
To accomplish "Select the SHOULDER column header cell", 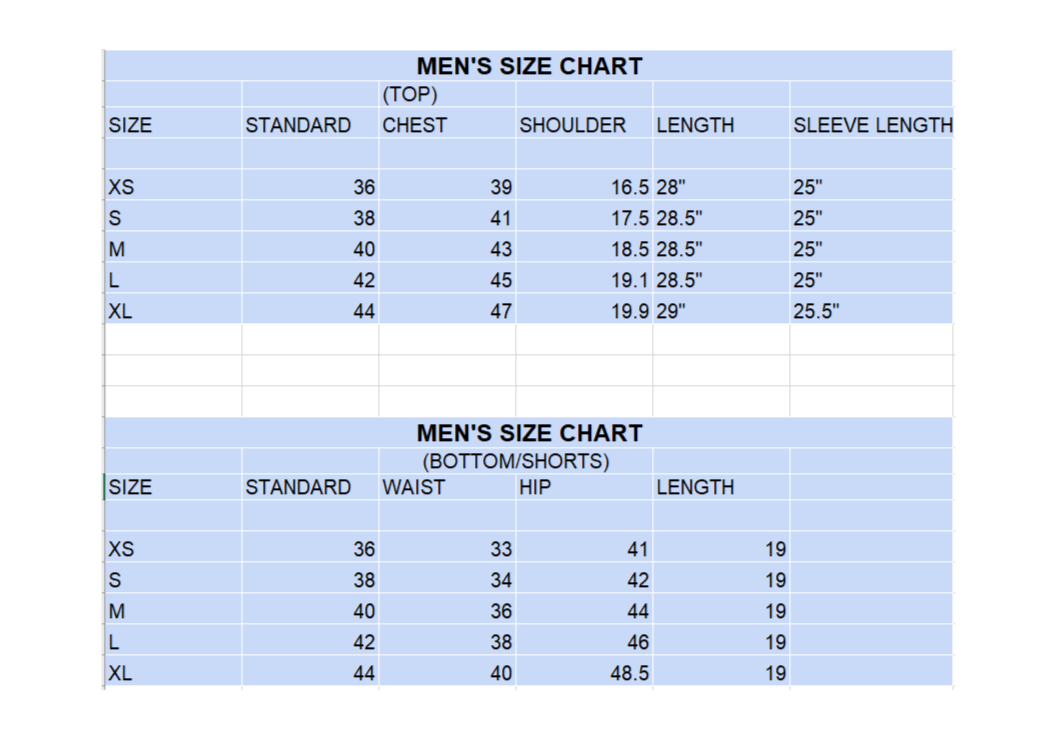I will pos(573,125).
